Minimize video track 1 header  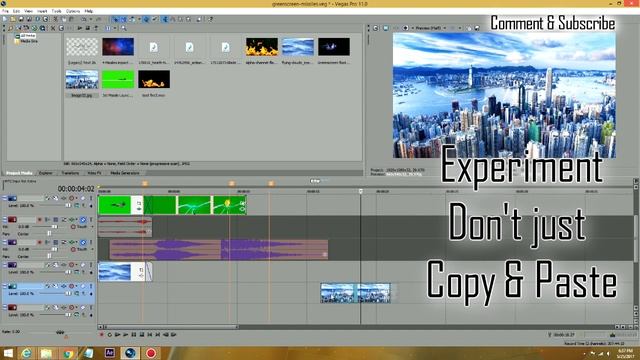tap(4, 198)
